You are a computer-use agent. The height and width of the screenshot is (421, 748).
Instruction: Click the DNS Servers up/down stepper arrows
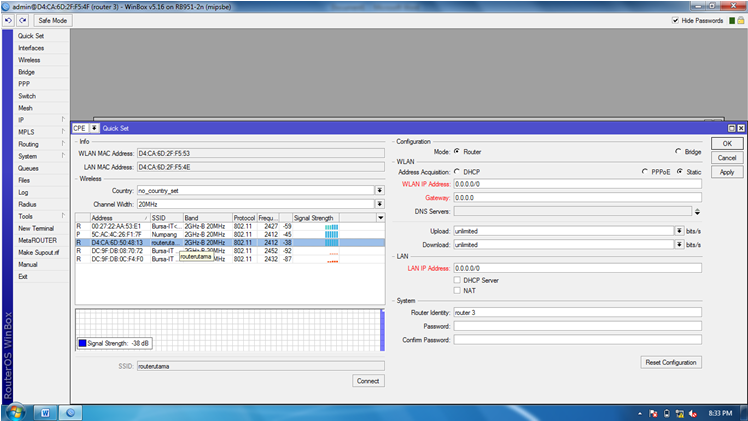(x=697, y=211)
